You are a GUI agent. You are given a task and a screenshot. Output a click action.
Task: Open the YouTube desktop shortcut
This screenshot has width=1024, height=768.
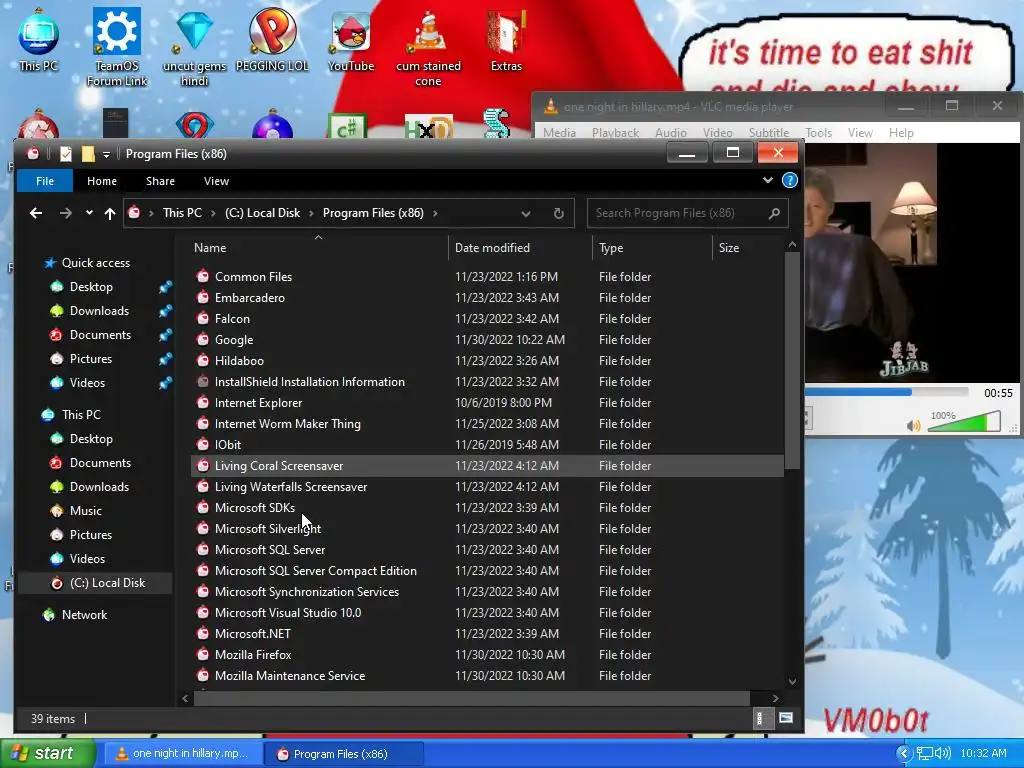point(351,40)
